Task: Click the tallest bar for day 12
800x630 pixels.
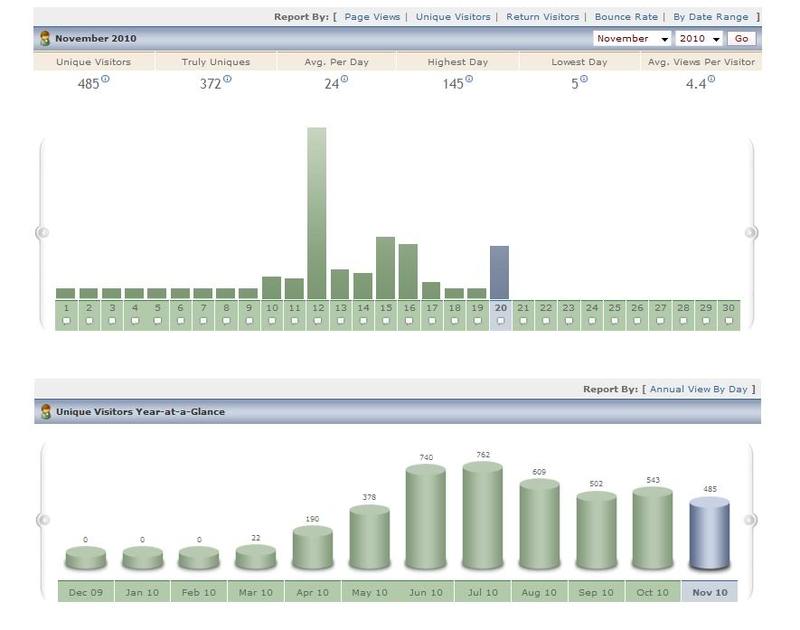Action: click(x=317, y=213)
